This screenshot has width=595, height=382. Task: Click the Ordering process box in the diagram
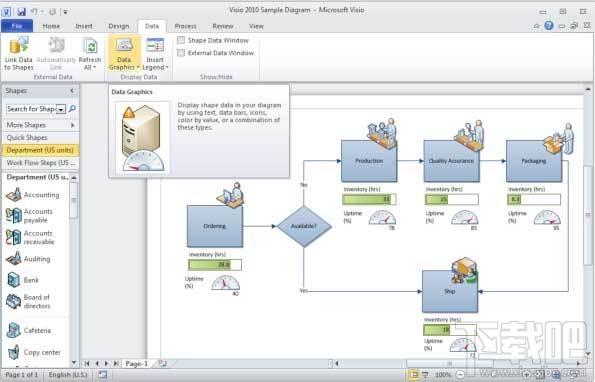click(215, 226)
